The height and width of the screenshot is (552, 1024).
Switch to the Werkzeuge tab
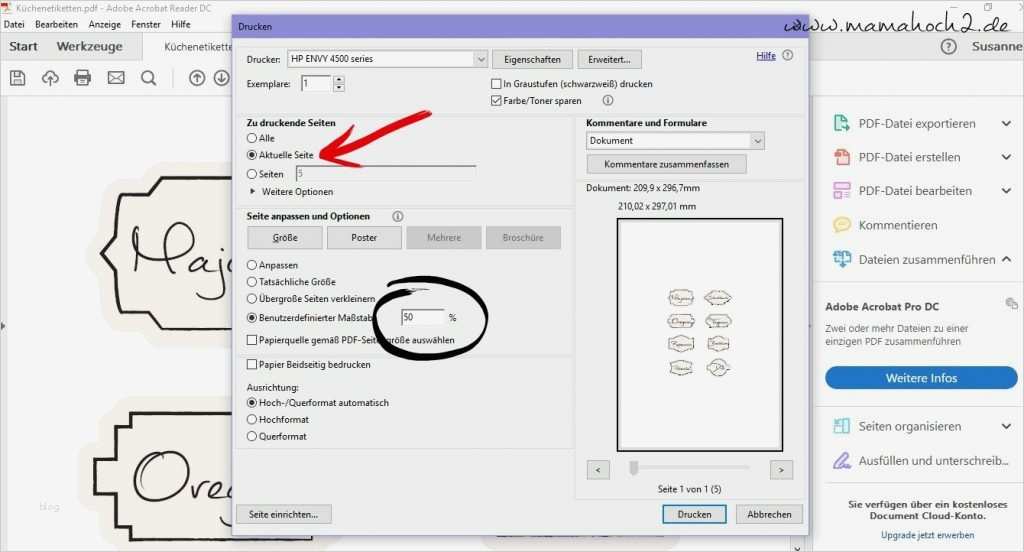tap(89, 46)
